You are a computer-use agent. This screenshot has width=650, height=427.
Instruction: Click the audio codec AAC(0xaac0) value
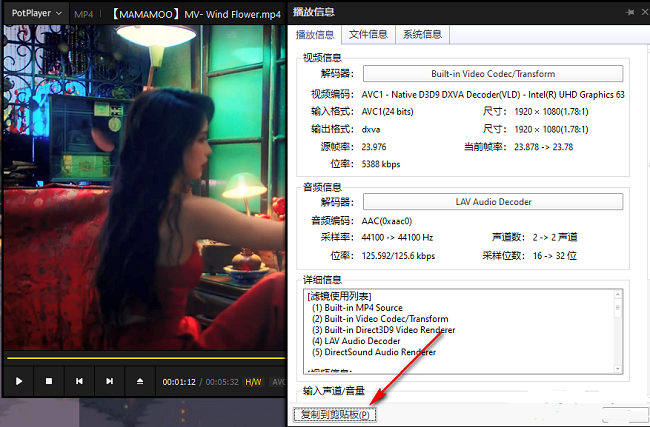pyautogui.click(x=386, y=221)
